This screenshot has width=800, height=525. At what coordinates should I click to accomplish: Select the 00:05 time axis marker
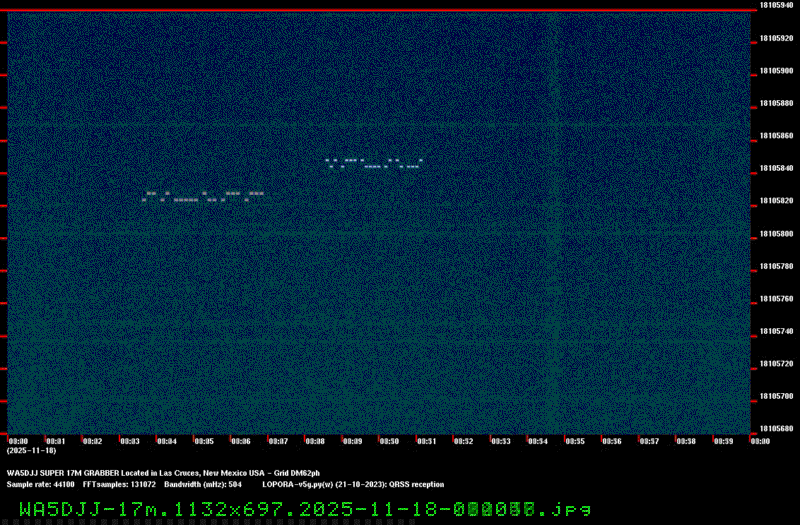tap(204, 441)
